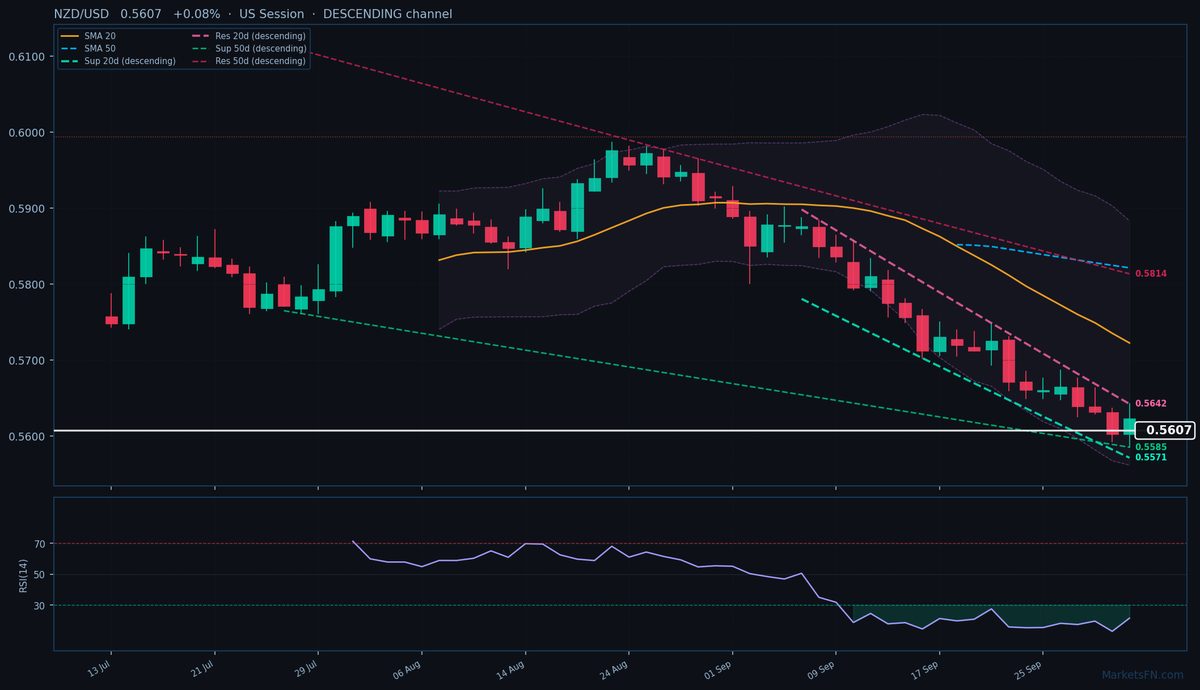Click the 01 Sep date label
The height and width of the screenshot is (690, 1200).
point(718,668)
